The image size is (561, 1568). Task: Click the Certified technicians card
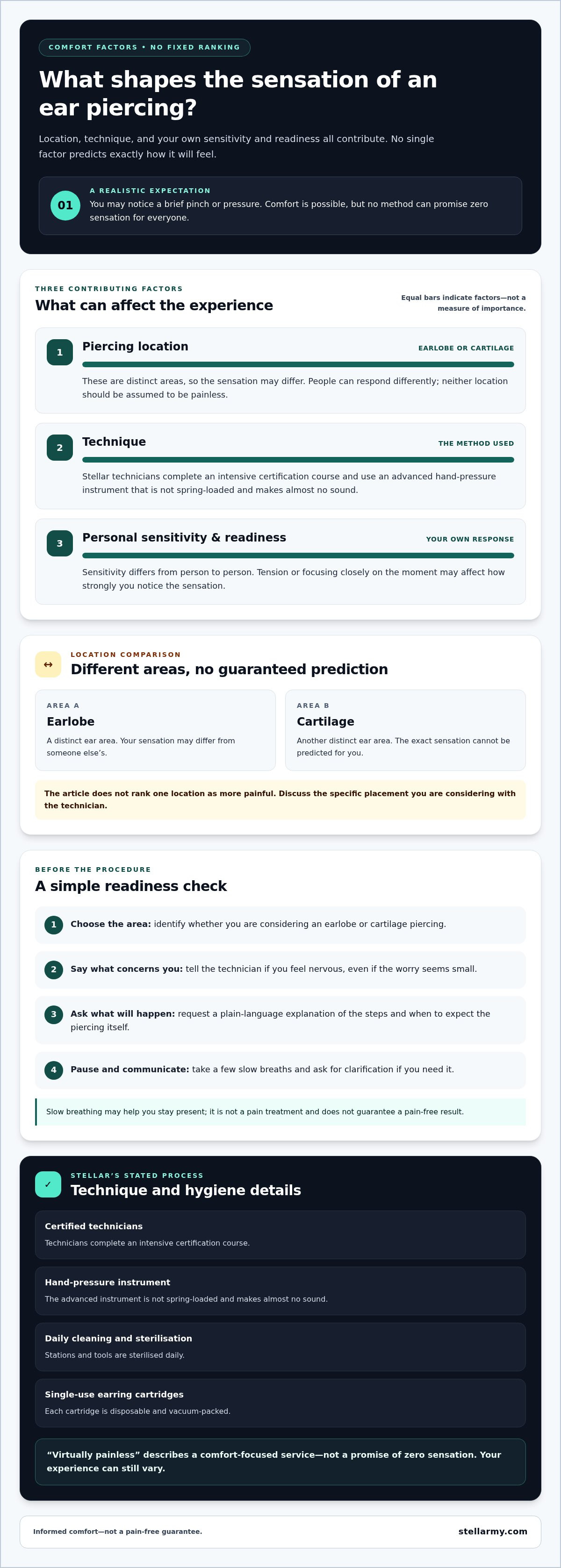coord(280,1235)
